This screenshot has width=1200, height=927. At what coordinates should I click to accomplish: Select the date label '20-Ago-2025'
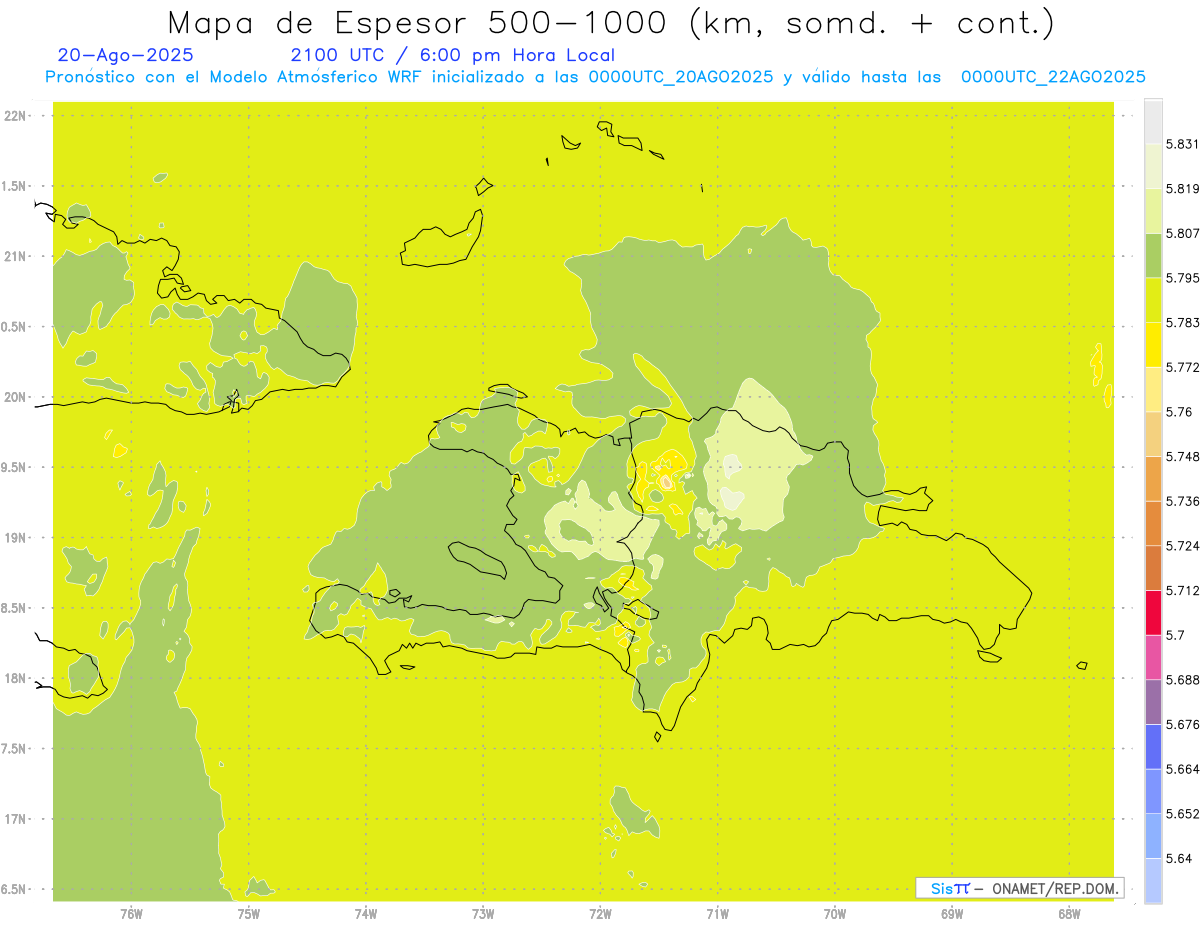pyautogui.click(x=126, y=55)
